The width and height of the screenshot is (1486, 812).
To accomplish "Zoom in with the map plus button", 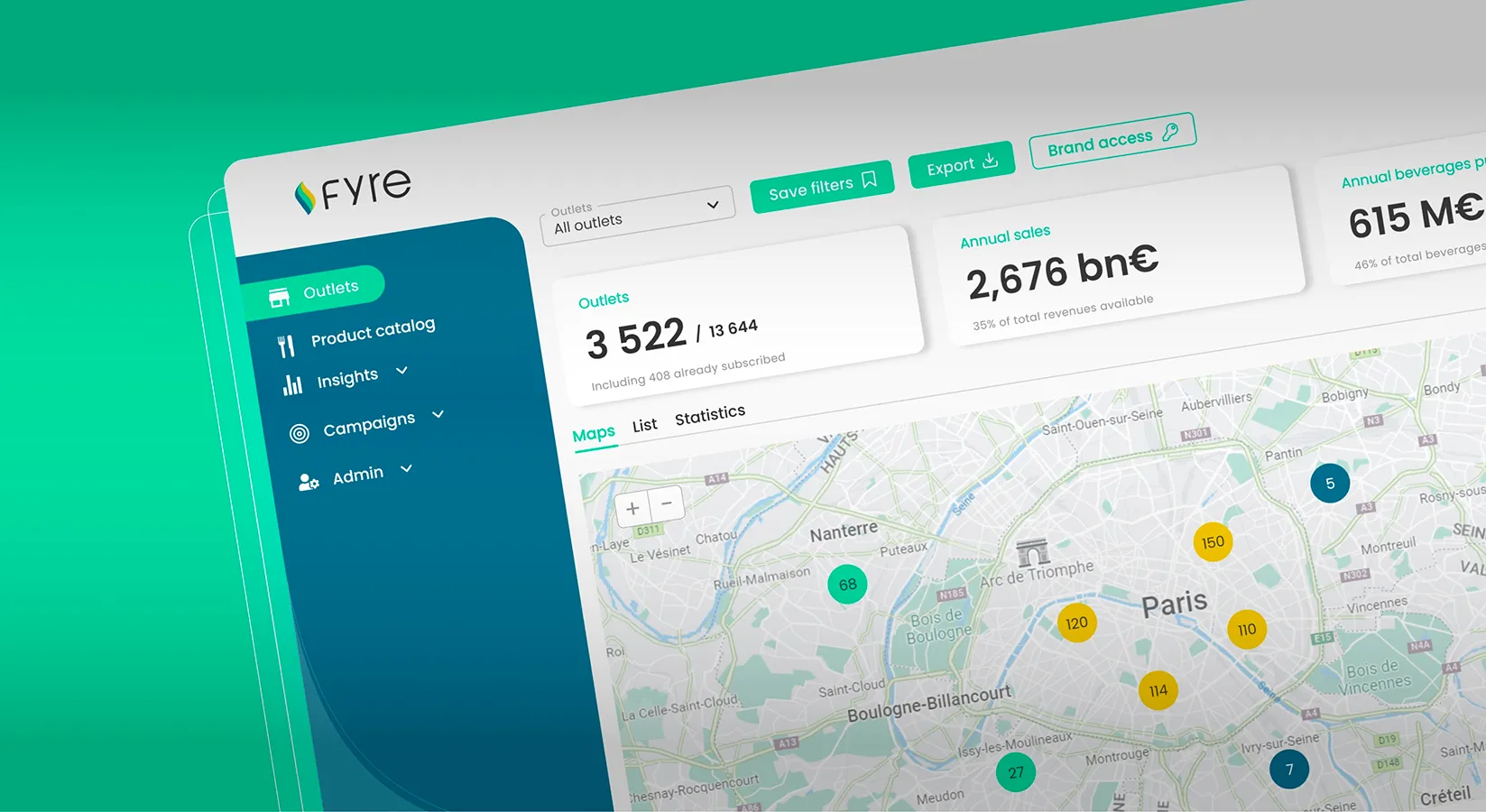I will 632,509.
